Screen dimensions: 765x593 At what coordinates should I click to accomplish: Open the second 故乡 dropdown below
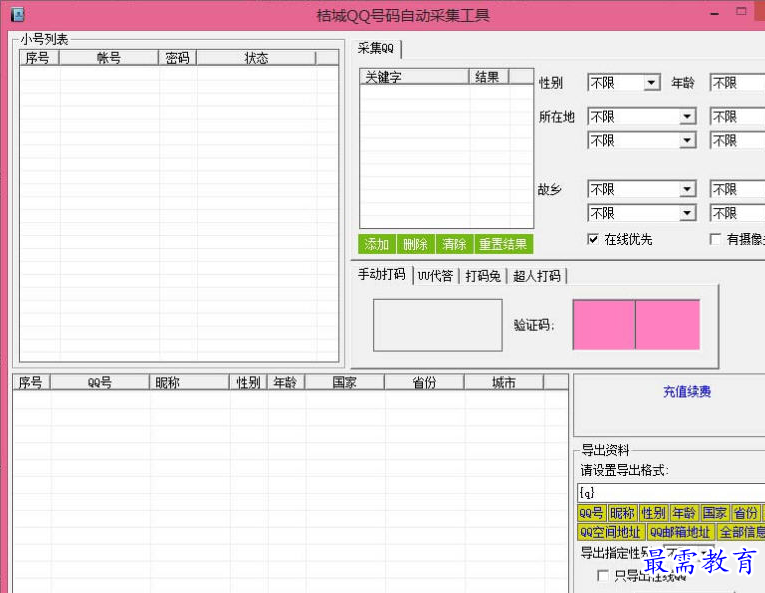click(642, 213)
